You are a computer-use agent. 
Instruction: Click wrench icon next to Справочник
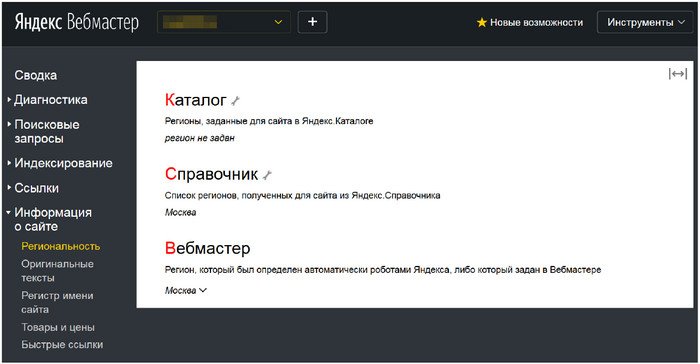(x=267, y=176)
